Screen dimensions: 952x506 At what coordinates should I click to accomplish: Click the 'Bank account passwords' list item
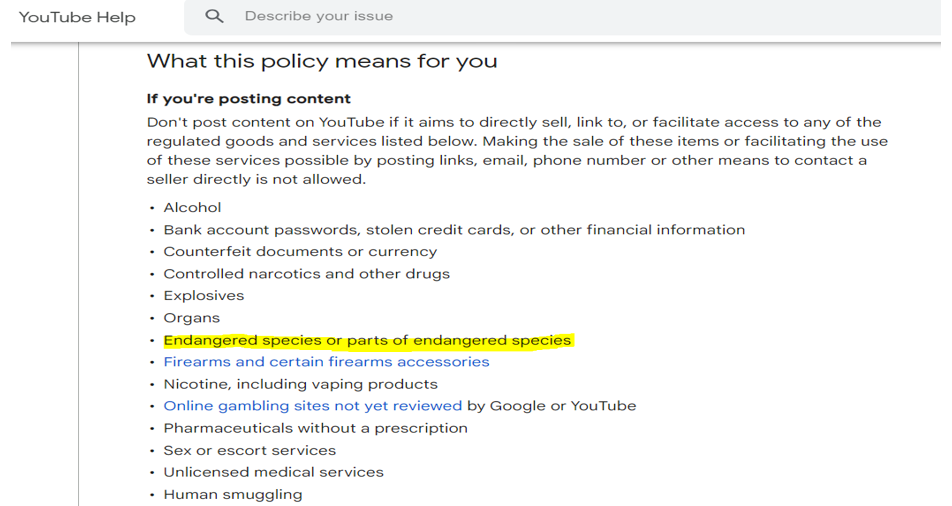point(454,230)
